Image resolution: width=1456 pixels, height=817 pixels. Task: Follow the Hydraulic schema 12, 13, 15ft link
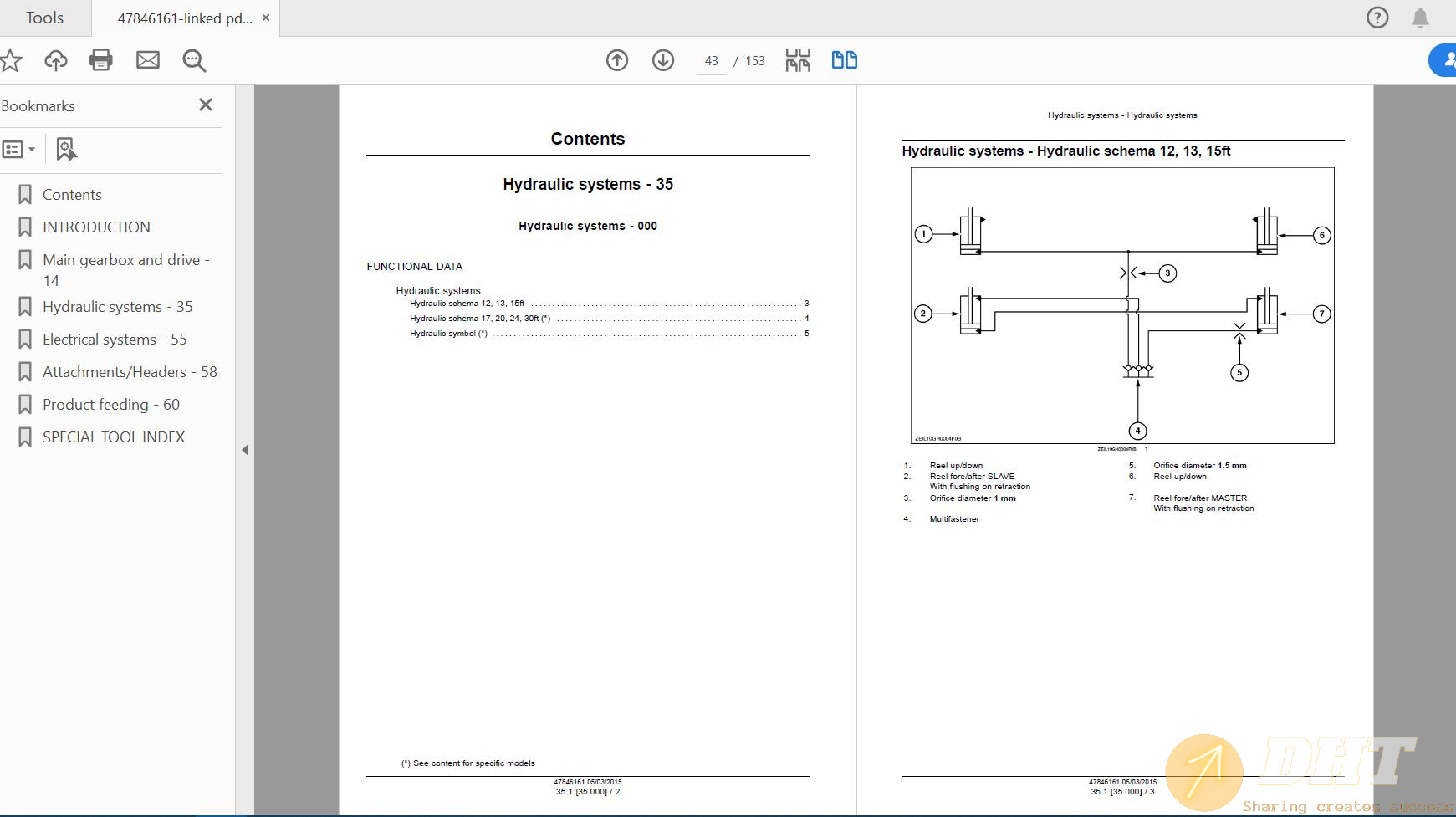(x=467, y=304)
